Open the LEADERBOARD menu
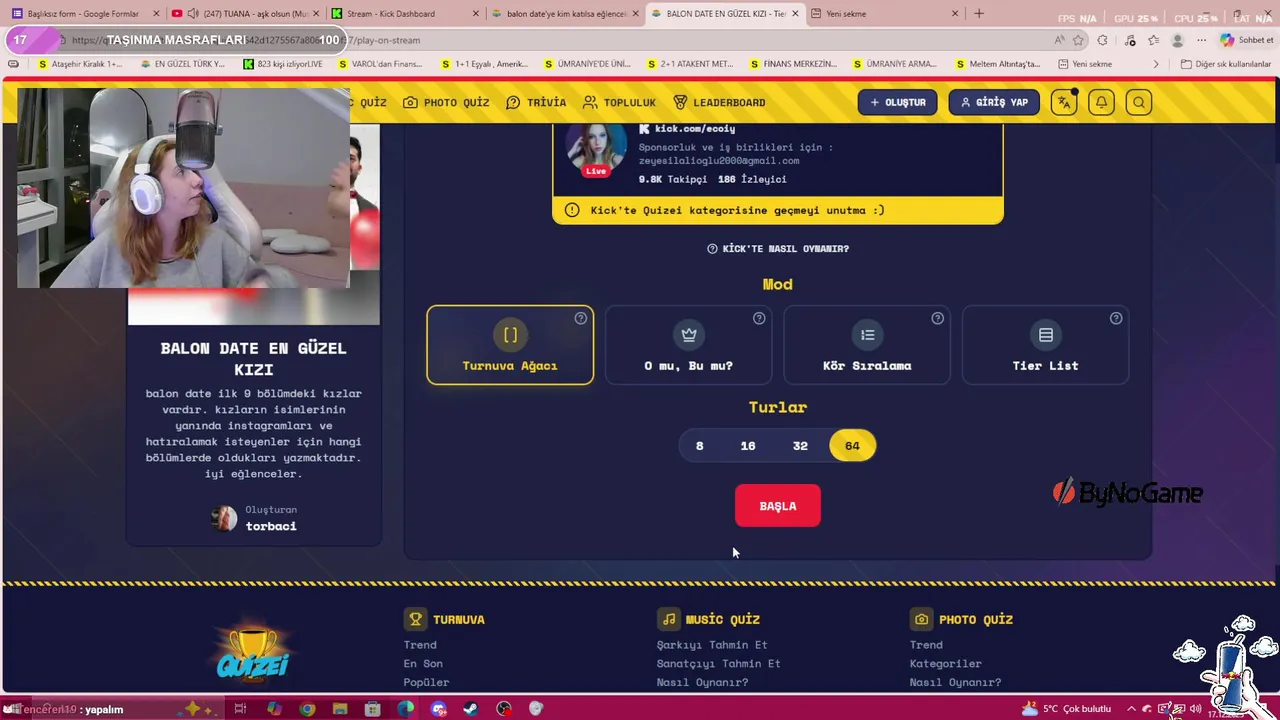Viewport: 1280px width, 720px height. [x=719, y=102]
